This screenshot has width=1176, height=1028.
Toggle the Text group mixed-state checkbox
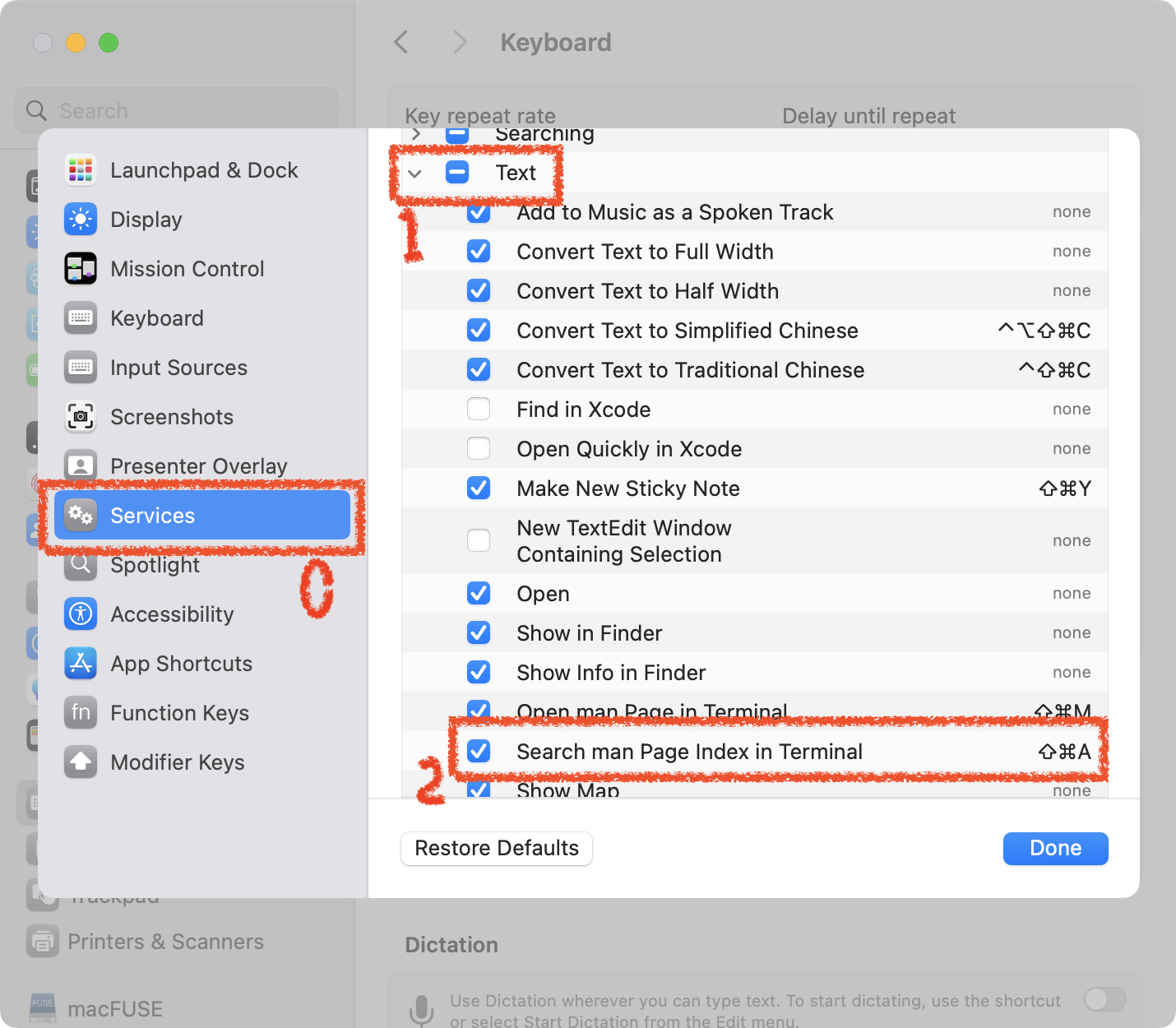(457, 173)
